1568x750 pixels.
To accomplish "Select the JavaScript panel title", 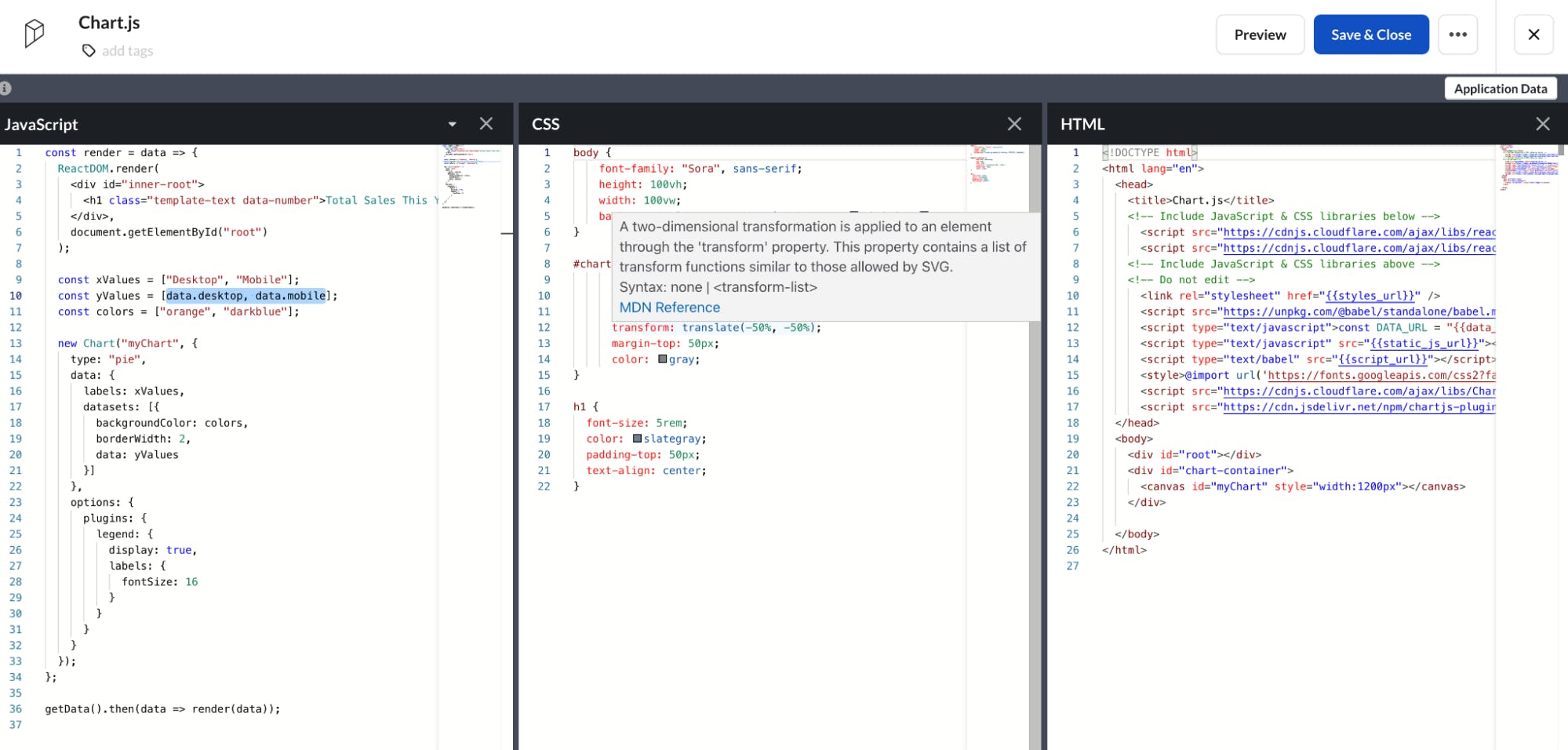I will (x=41, y=125).
